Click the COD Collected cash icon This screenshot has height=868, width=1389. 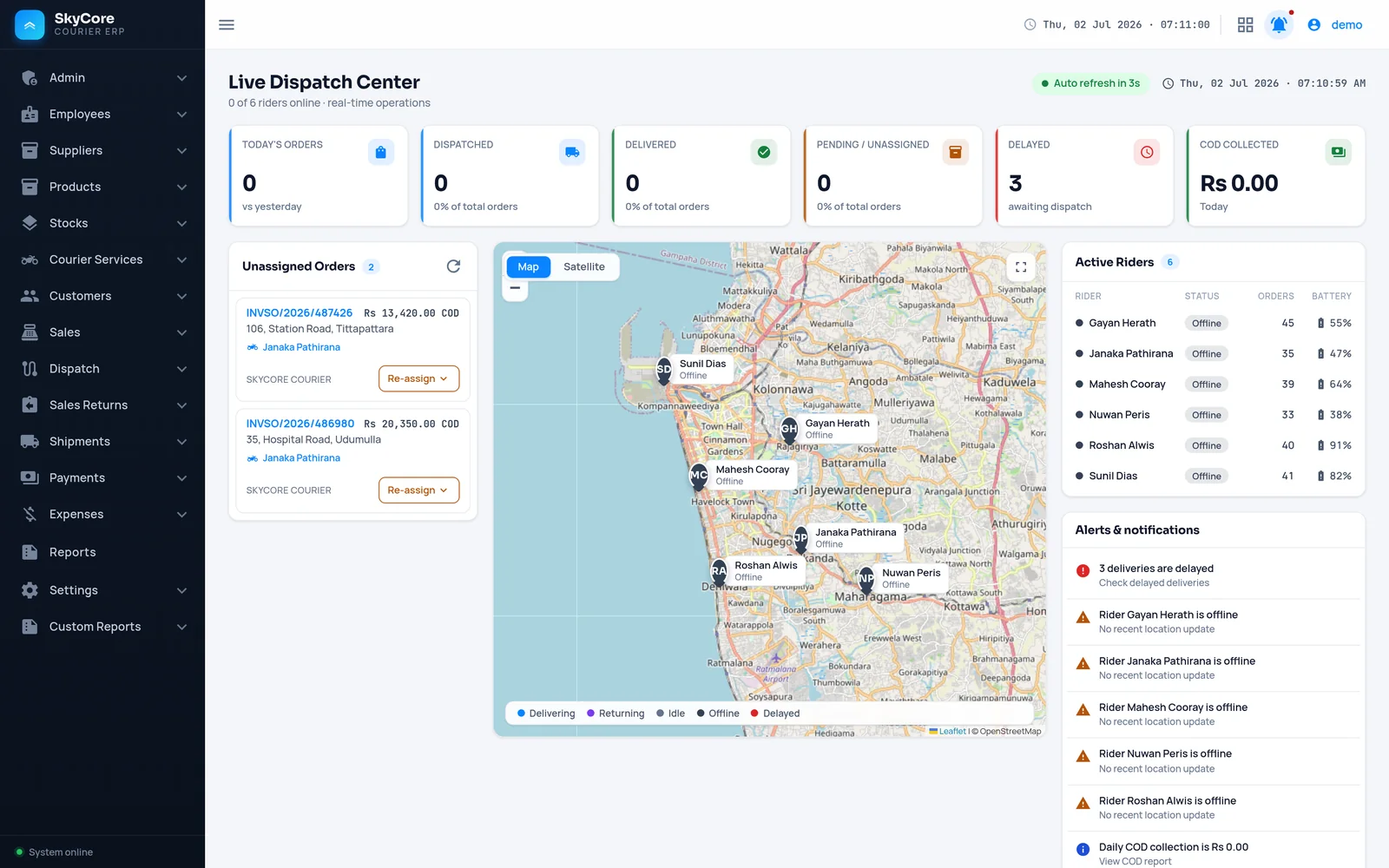coord(1338,152)
